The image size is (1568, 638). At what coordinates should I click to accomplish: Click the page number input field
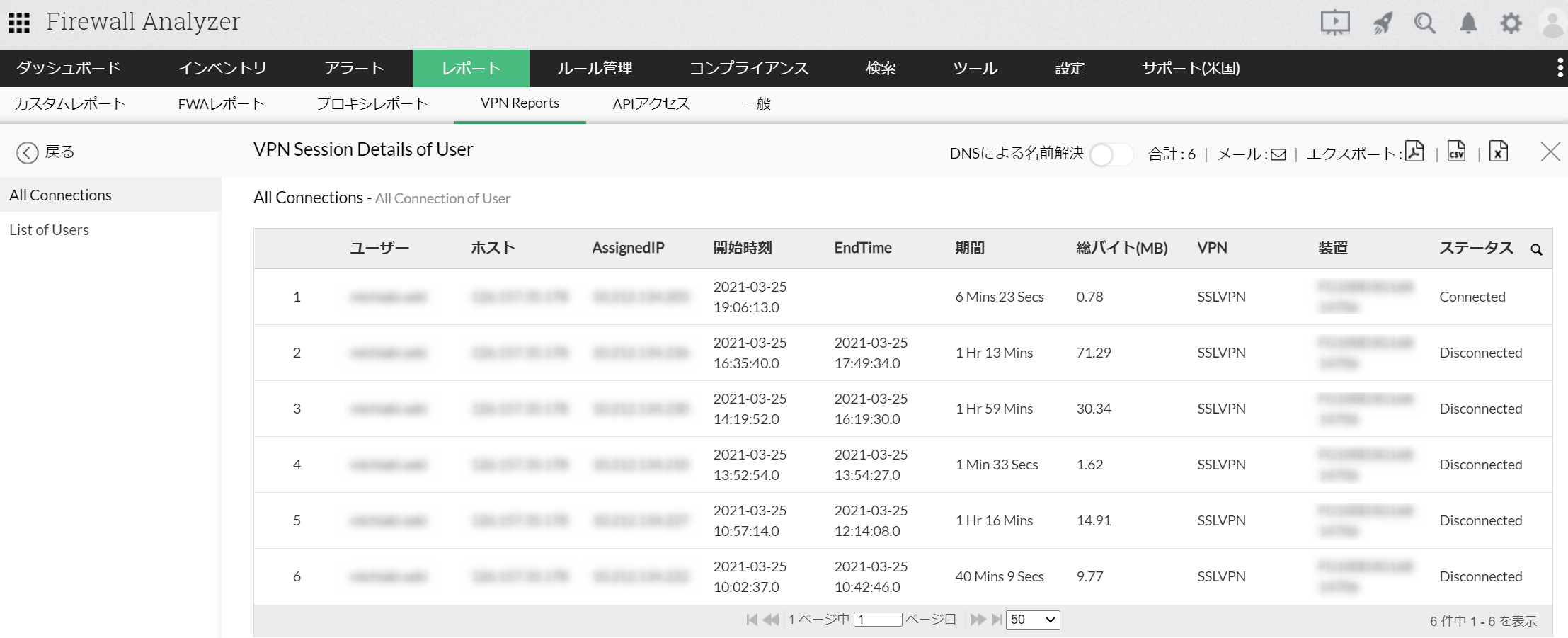click(x=878, y=620)
